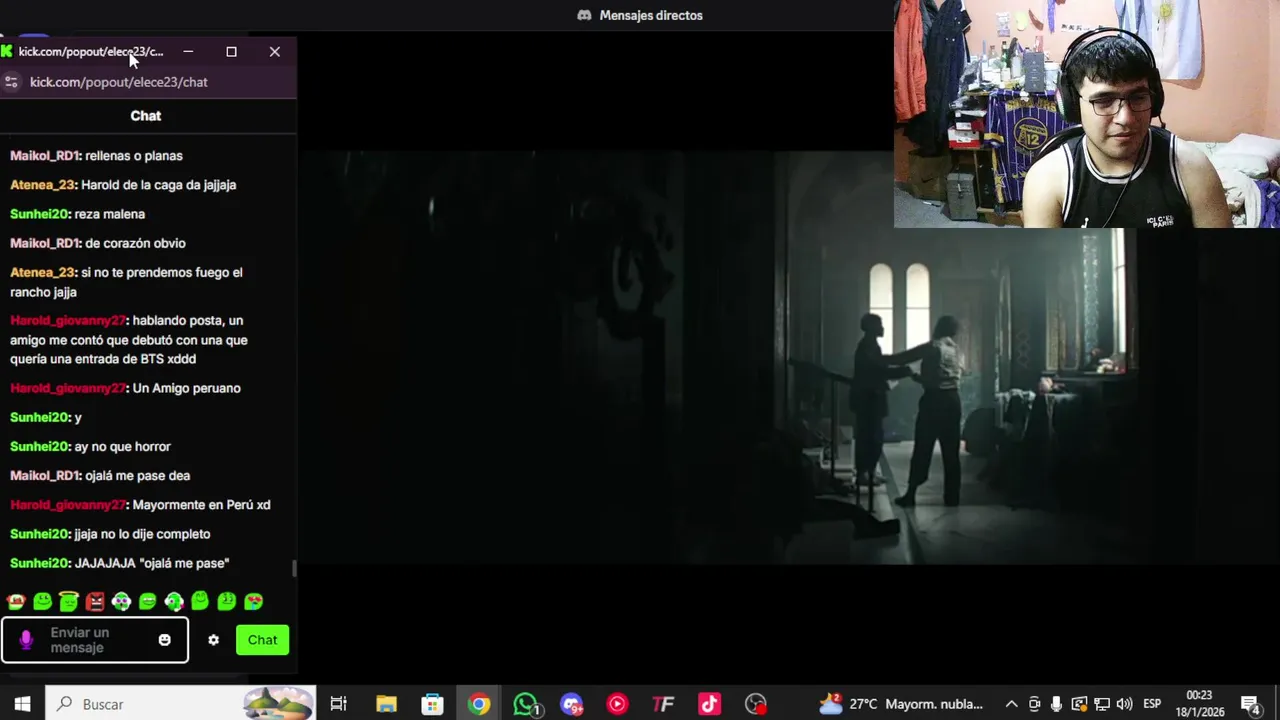Open the red YouTube Music taskbar icon
The image size is (1280, 720).
[617, 704]
